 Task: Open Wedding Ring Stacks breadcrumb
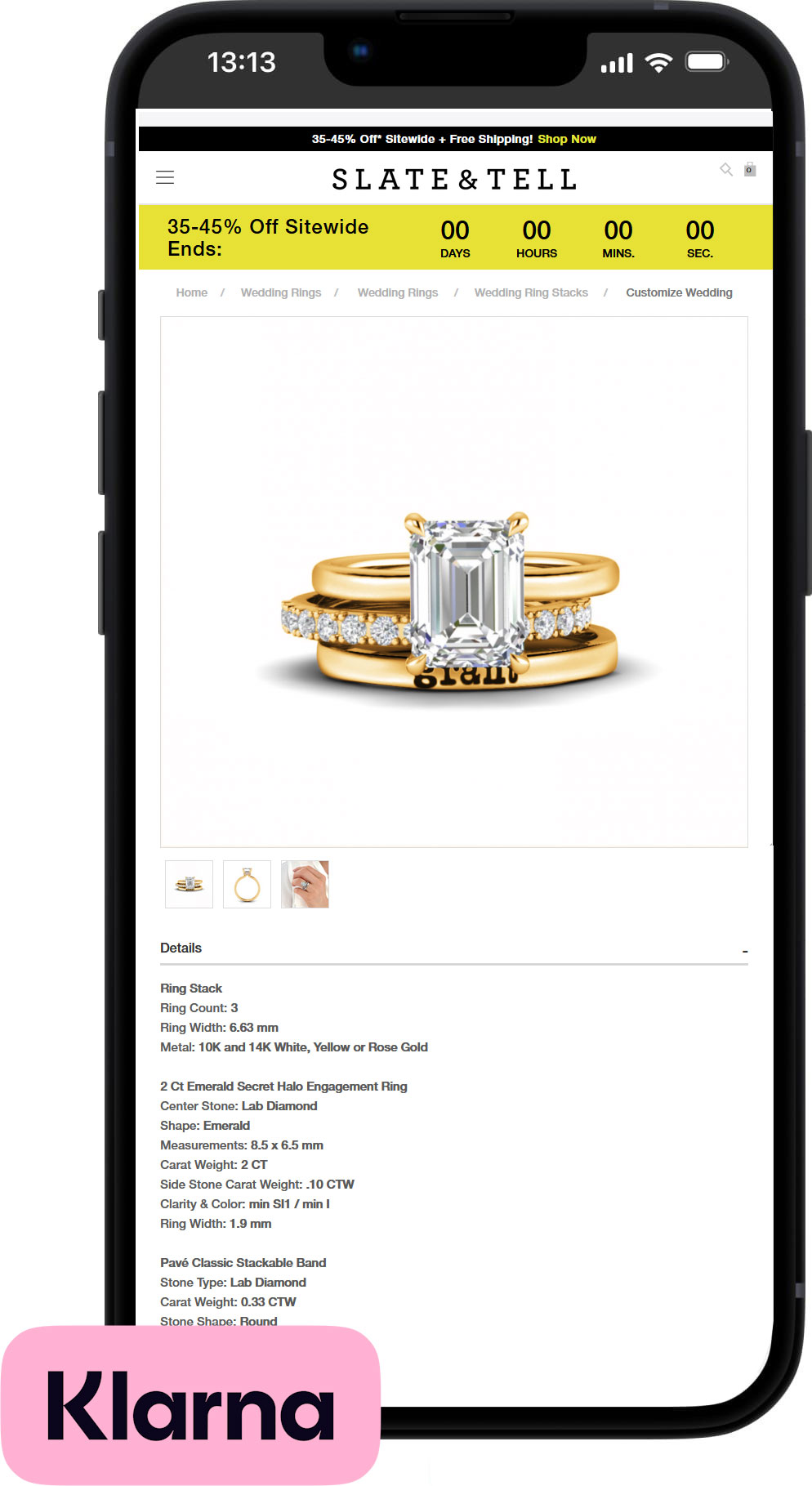(531, 292)
